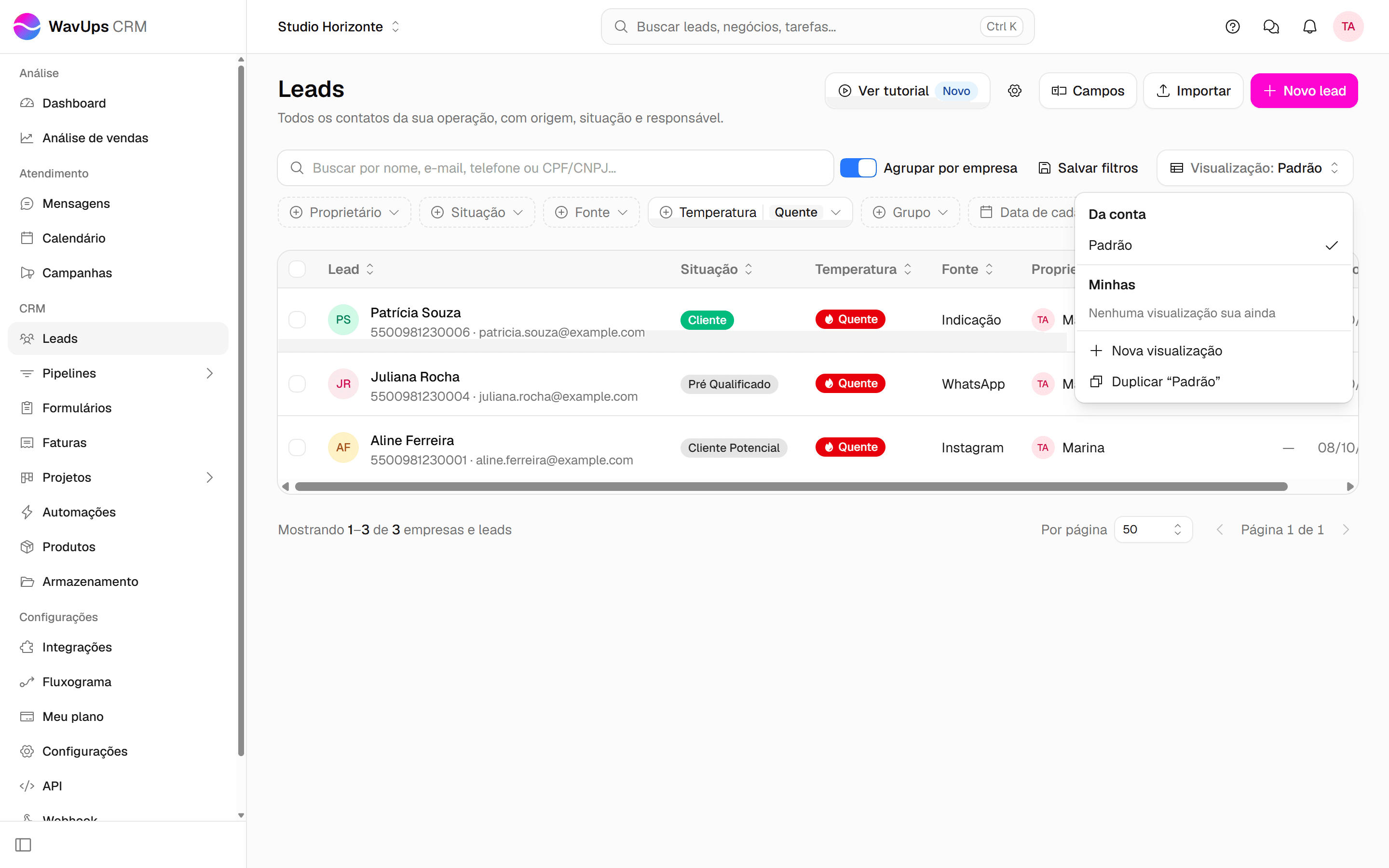Open the Grupo filter dropdown
This screenshot has width=1389, height=868.
tap(910, 212)
